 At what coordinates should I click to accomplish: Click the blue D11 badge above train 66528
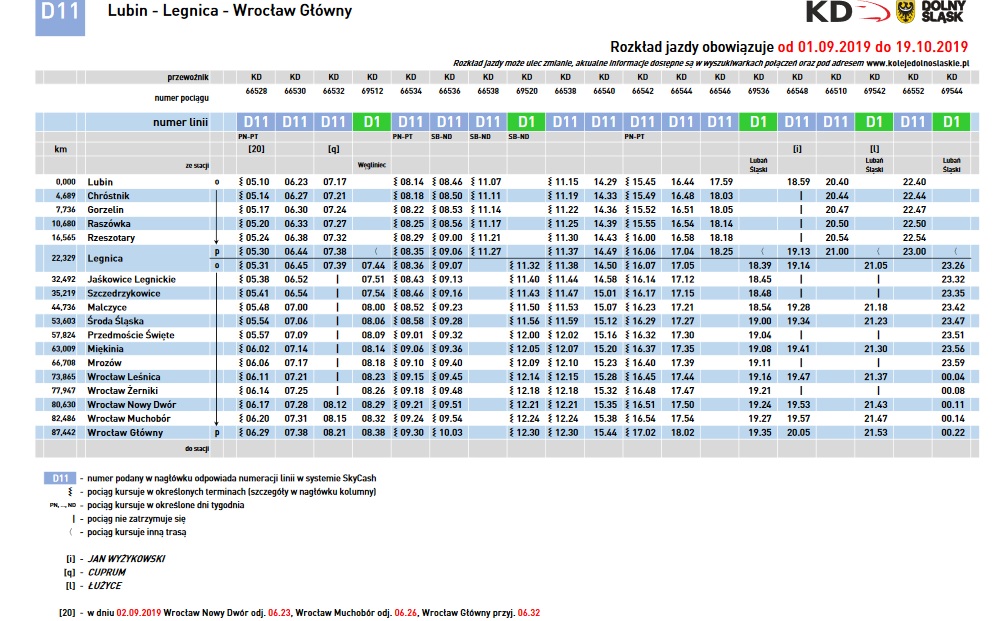(x=256, y=122)
